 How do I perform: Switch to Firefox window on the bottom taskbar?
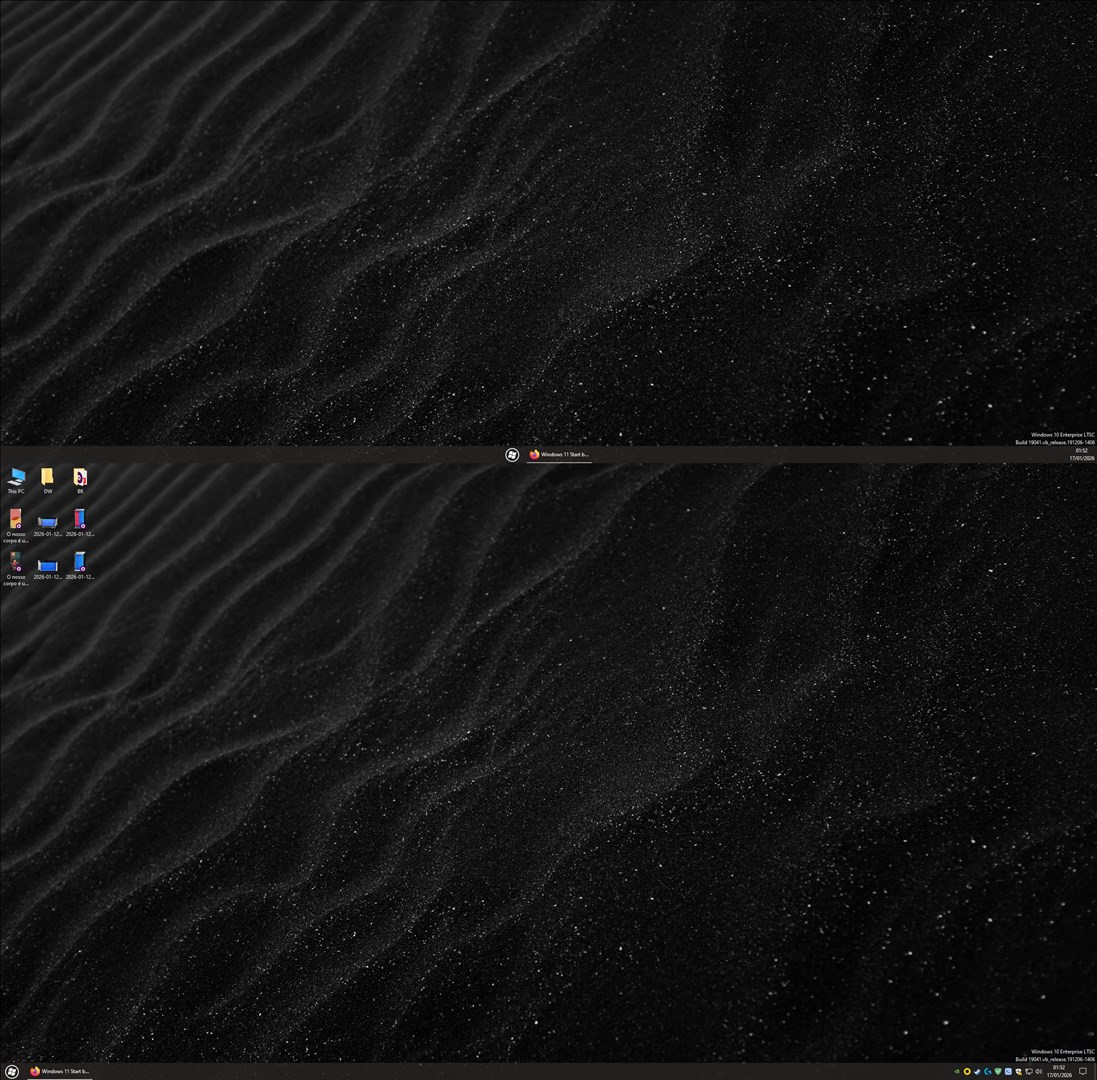coord(60,1071)
